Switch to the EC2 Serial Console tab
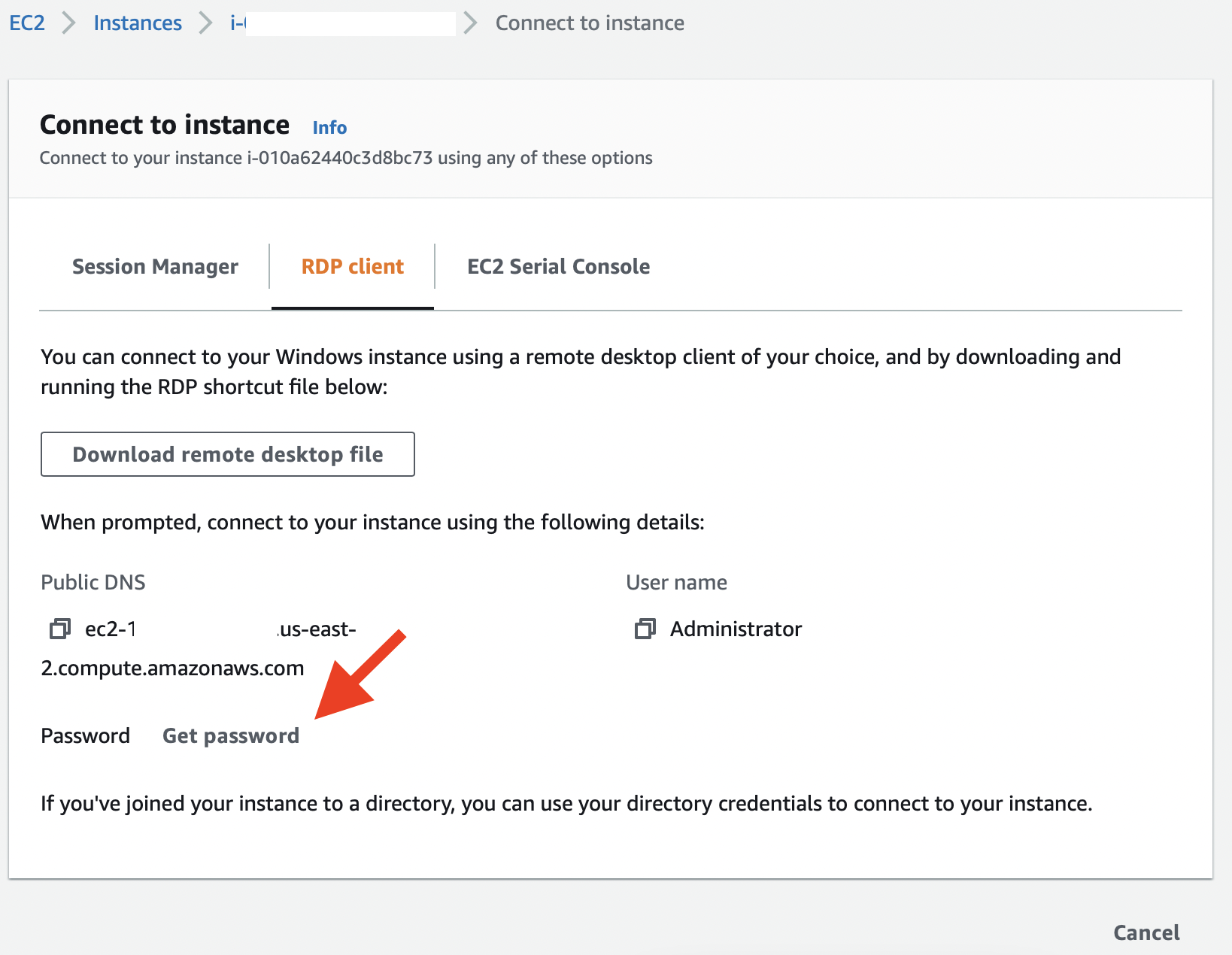The image size is (1232, 955). (x=558, y=266)
